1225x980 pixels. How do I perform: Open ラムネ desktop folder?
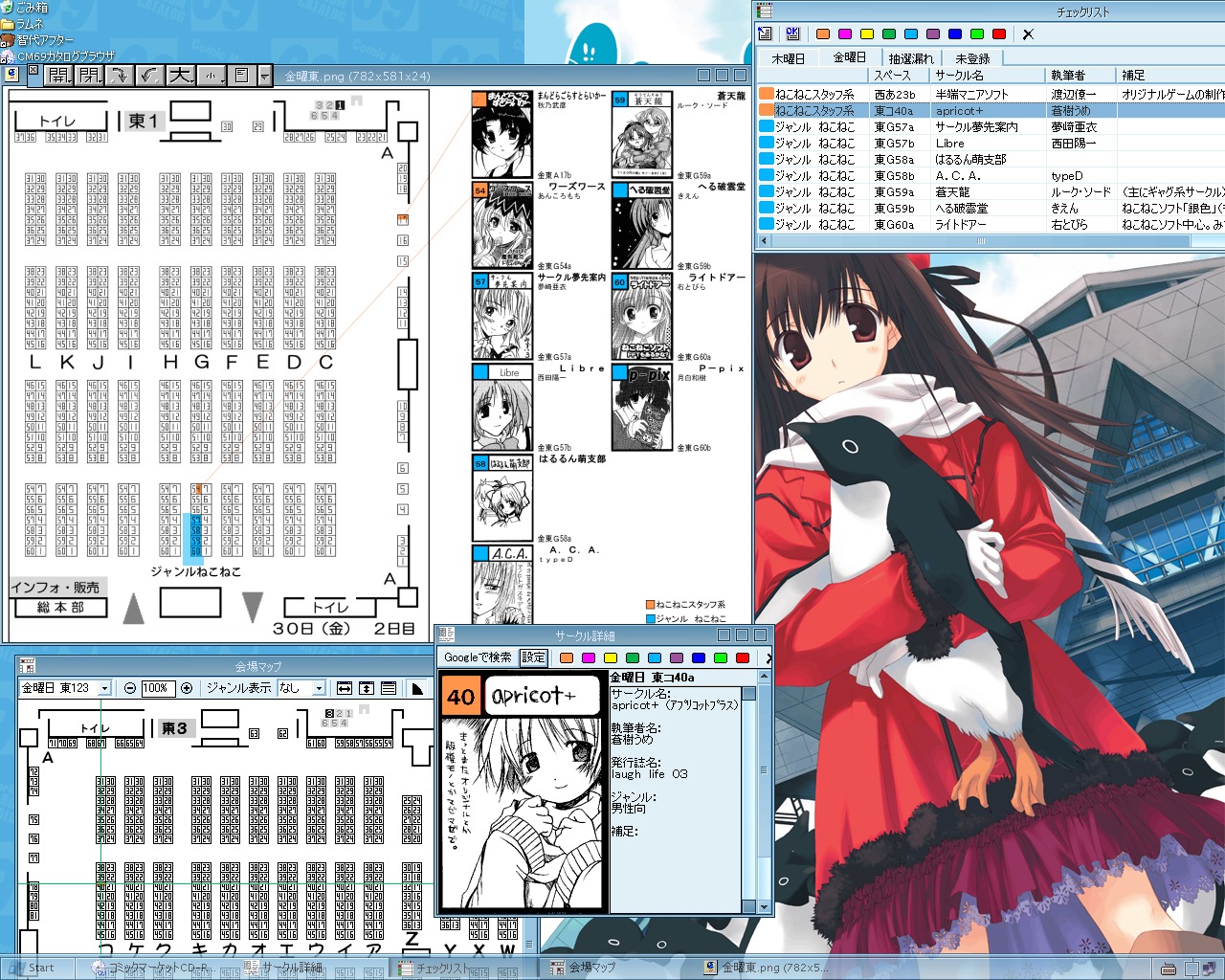click(22, 24)
